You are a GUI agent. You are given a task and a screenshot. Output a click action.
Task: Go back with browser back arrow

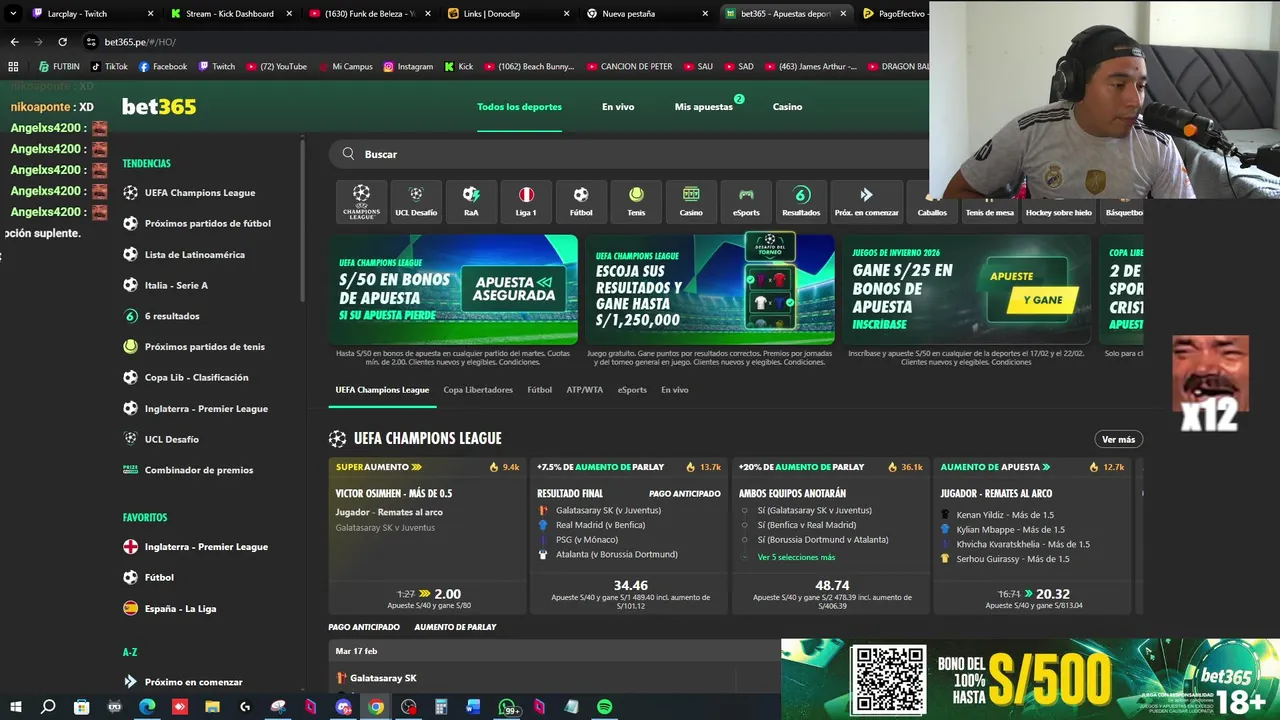(x=14, y=42)
